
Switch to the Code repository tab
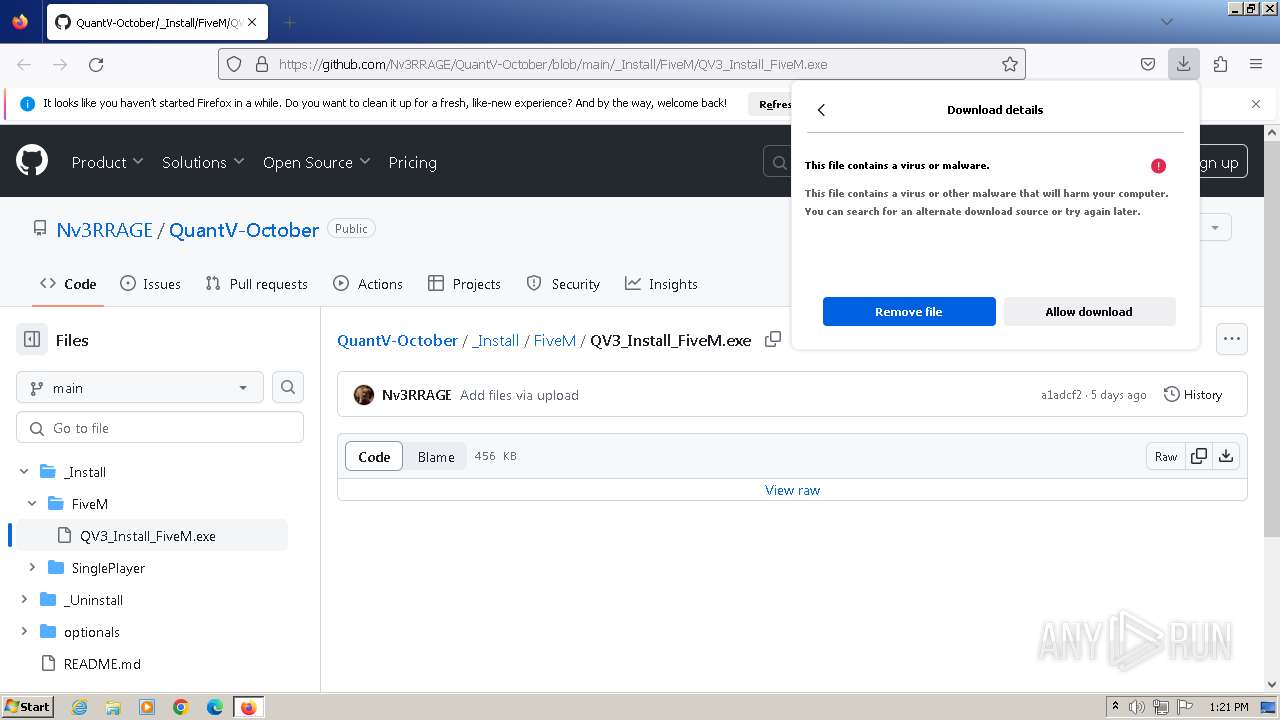(68, 284)
